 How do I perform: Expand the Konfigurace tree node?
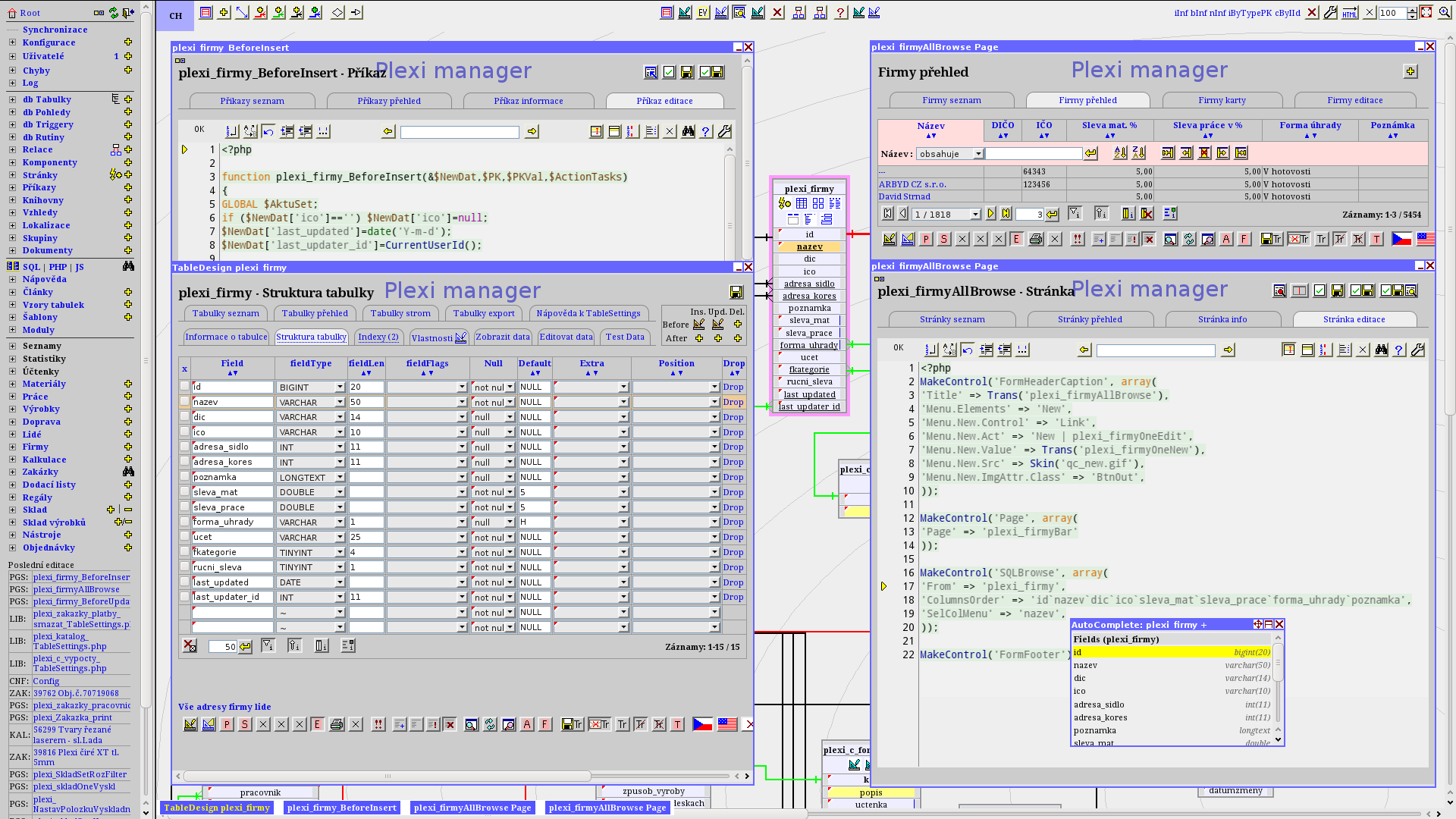[x=12, y=43]
